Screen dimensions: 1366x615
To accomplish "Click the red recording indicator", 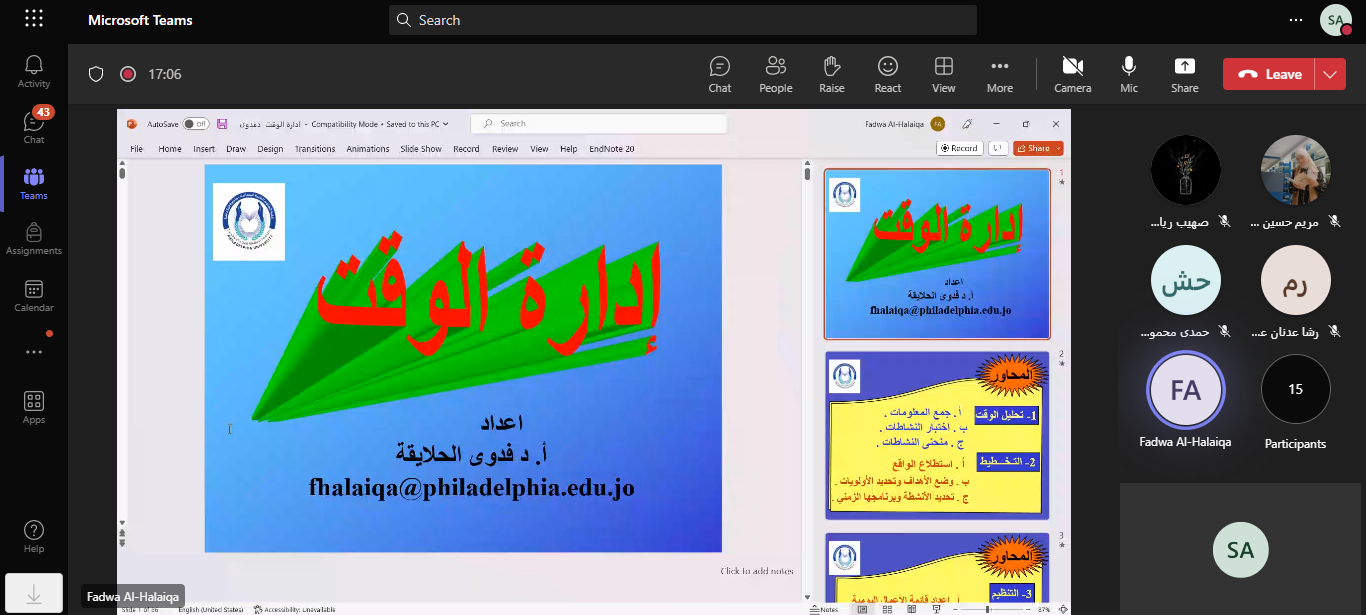I will [128, 74].
